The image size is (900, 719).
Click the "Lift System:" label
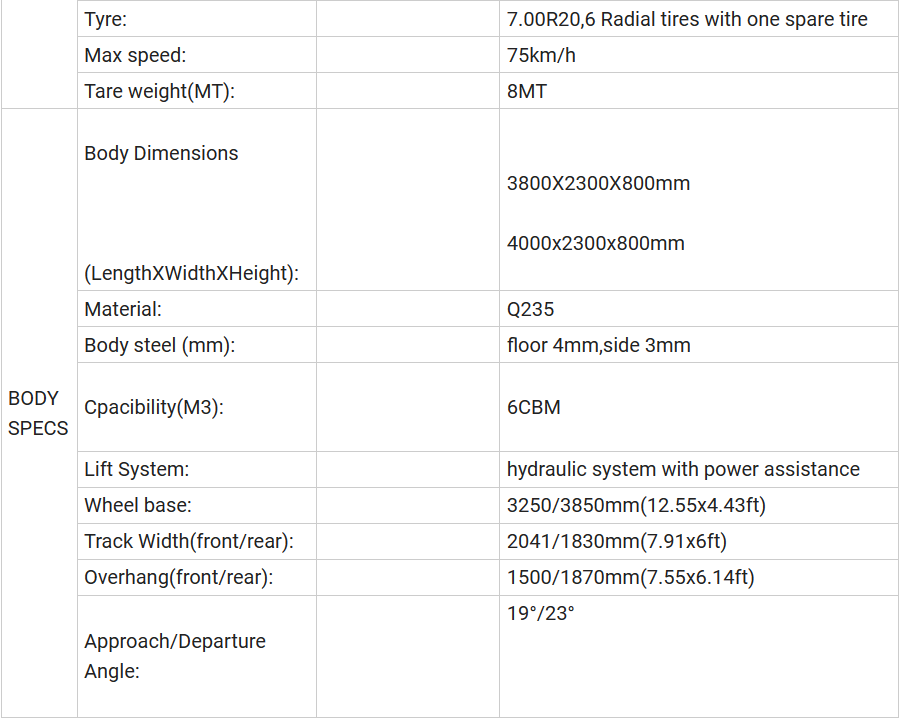tap(136, 469)
